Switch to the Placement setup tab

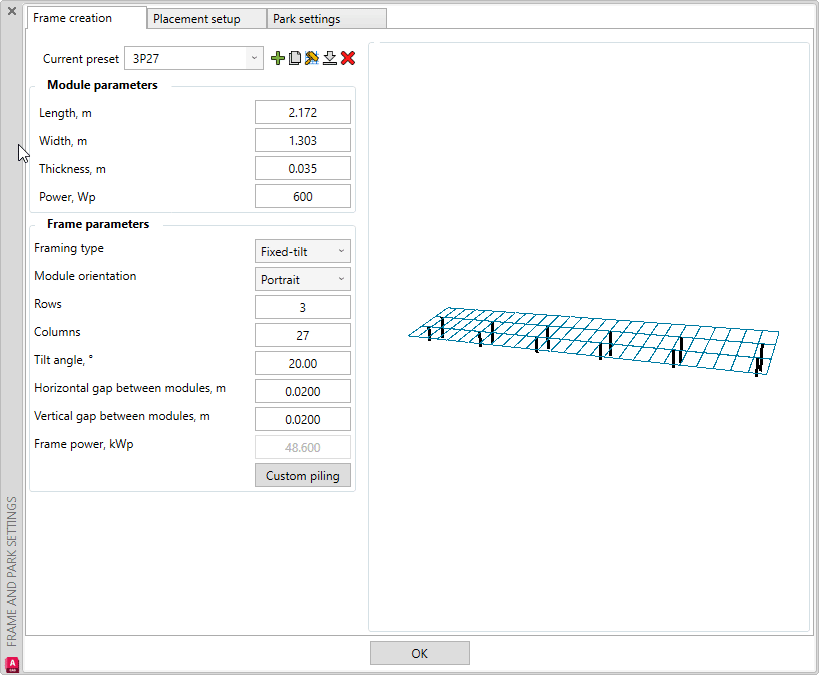206,17
